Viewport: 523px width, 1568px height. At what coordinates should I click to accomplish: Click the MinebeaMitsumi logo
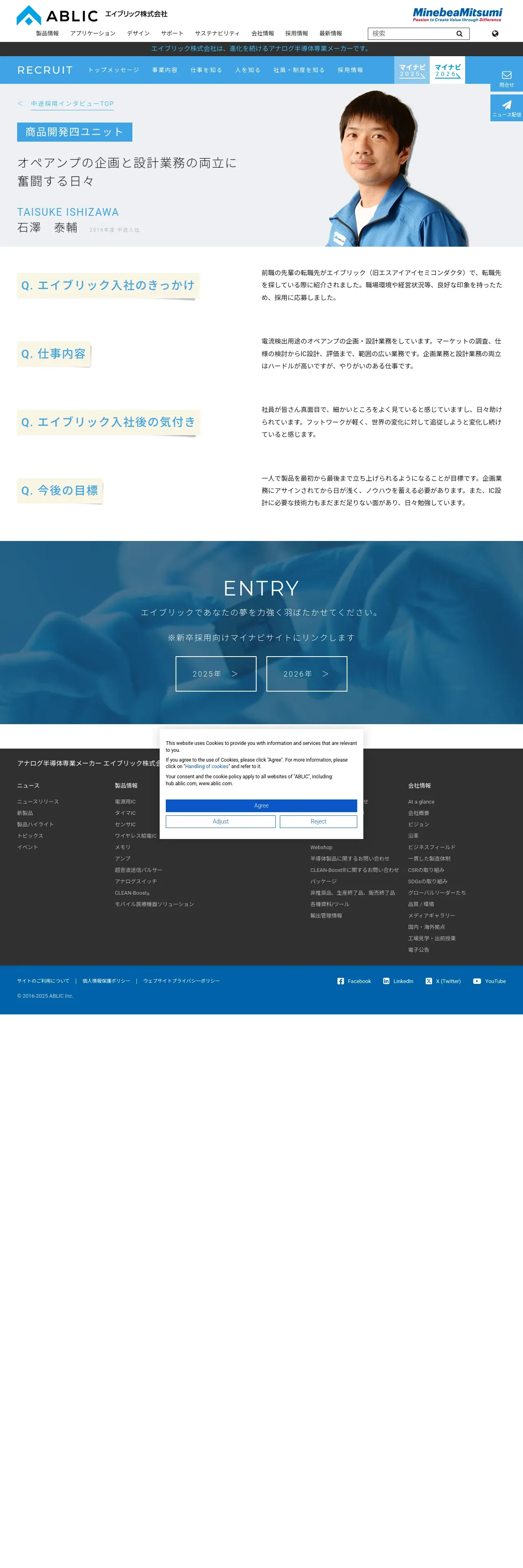[457, 14]
